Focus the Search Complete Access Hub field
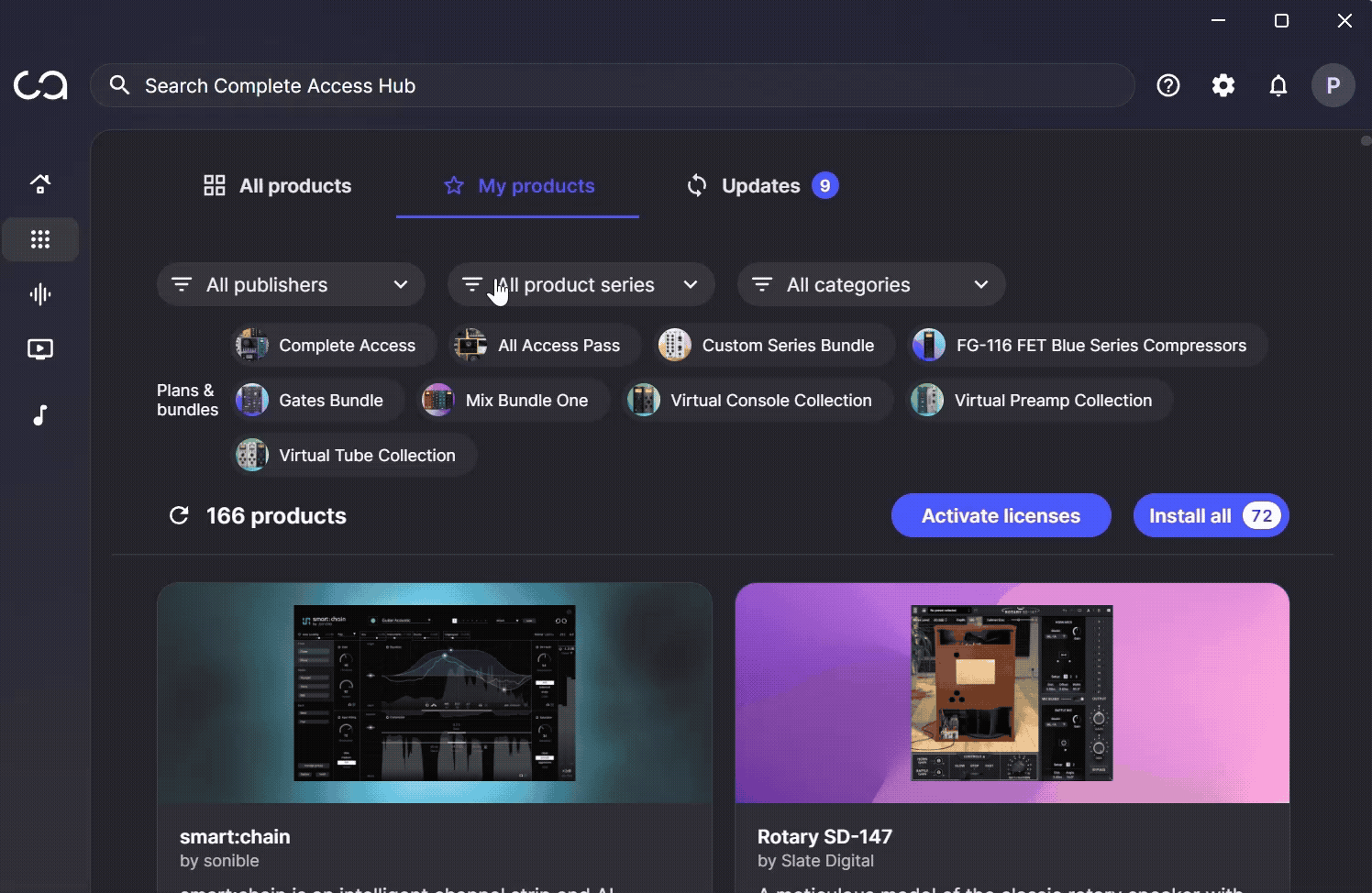Image resolution: width=1372 pixels, height=893 pixels. [613, 85]
